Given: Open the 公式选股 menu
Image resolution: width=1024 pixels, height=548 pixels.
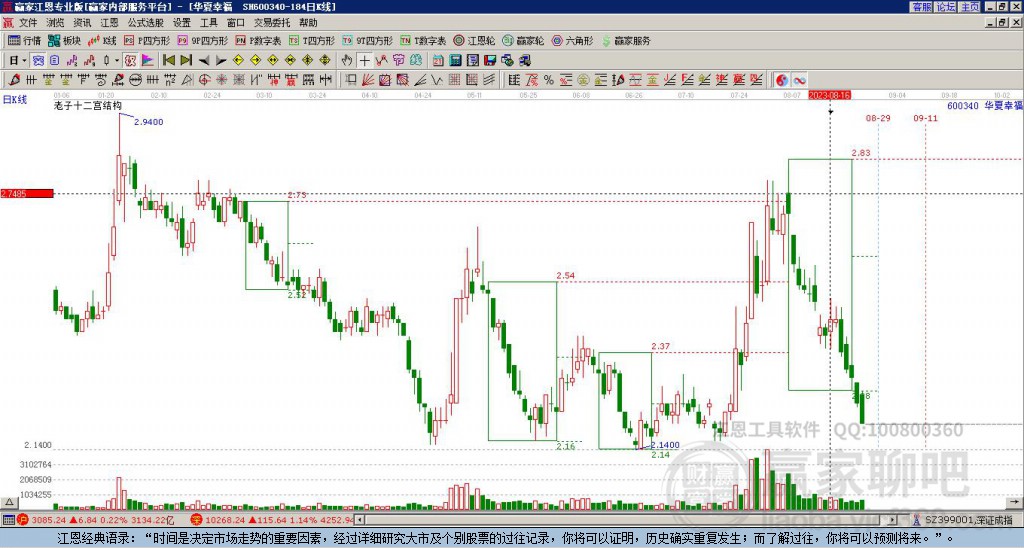Looking at the screenshot, I should coord(145,23).
